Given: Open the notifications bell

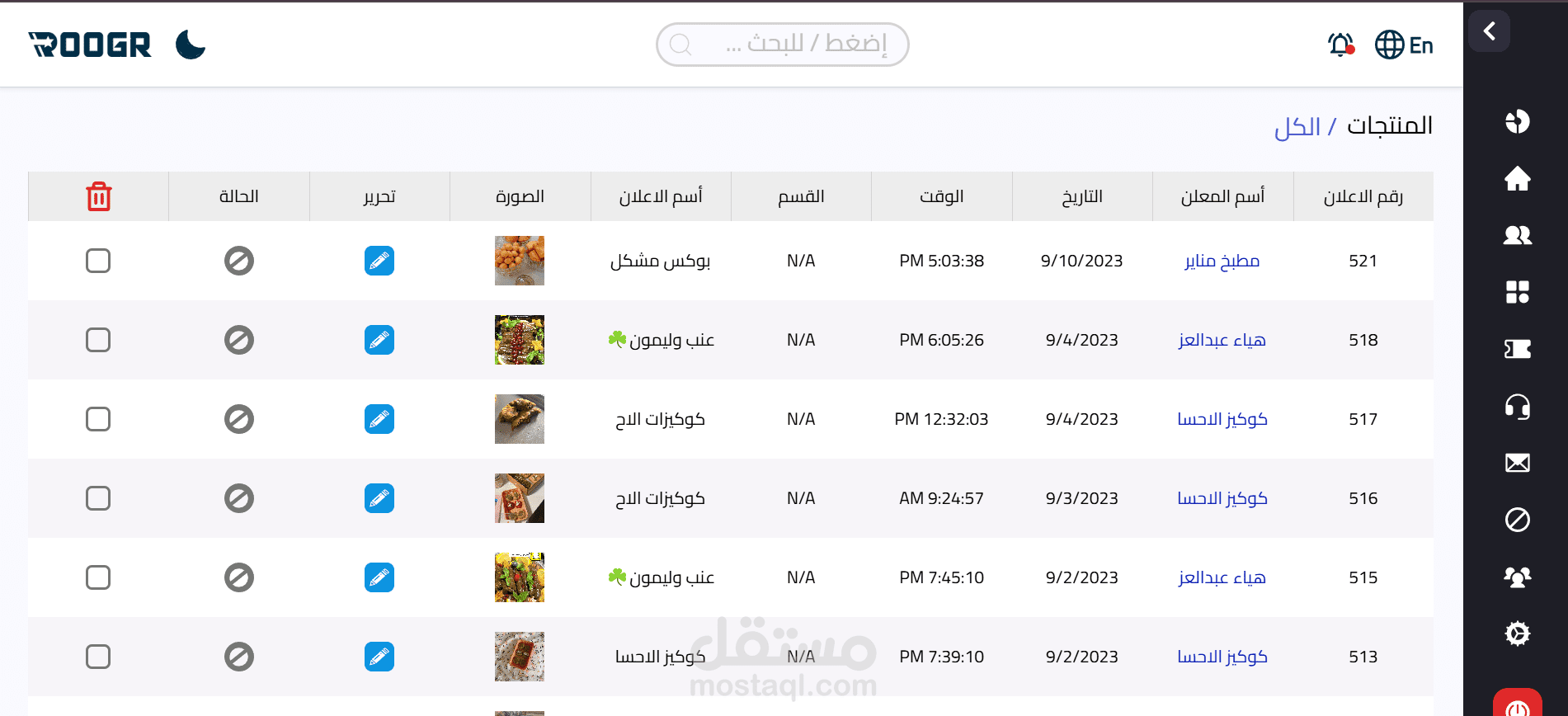Looking at the screenshot, I should [1340, 45].
